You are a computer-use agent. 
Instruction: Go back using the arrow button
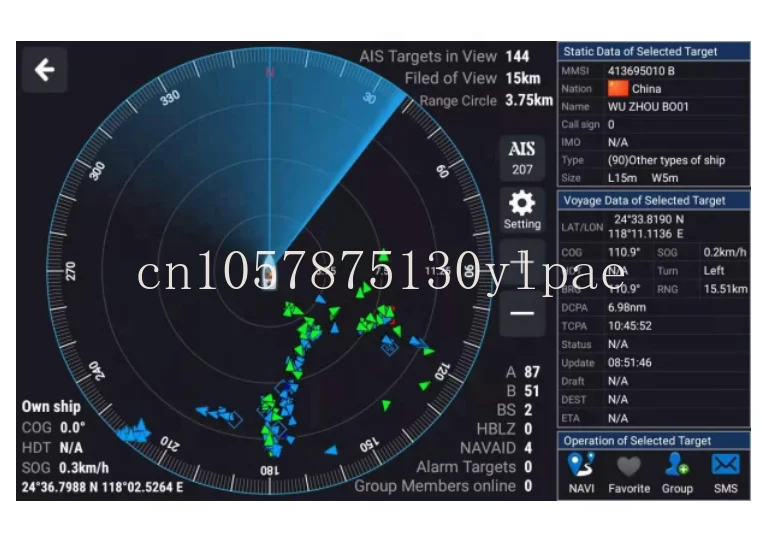click(x=44, y=70)
